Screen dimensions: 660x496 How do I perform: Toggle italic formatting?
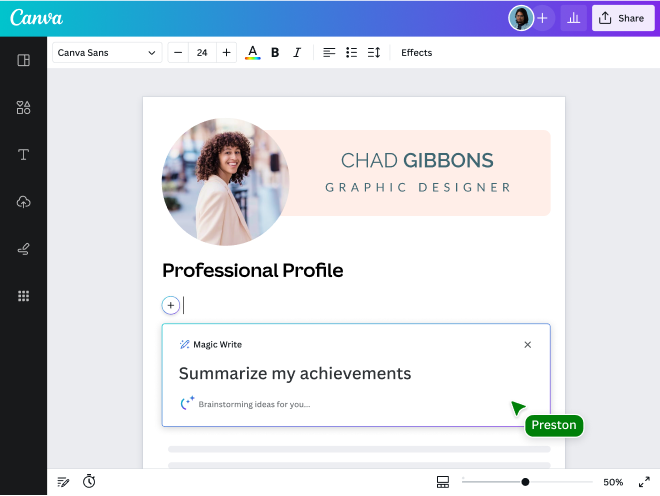point(297,52)
